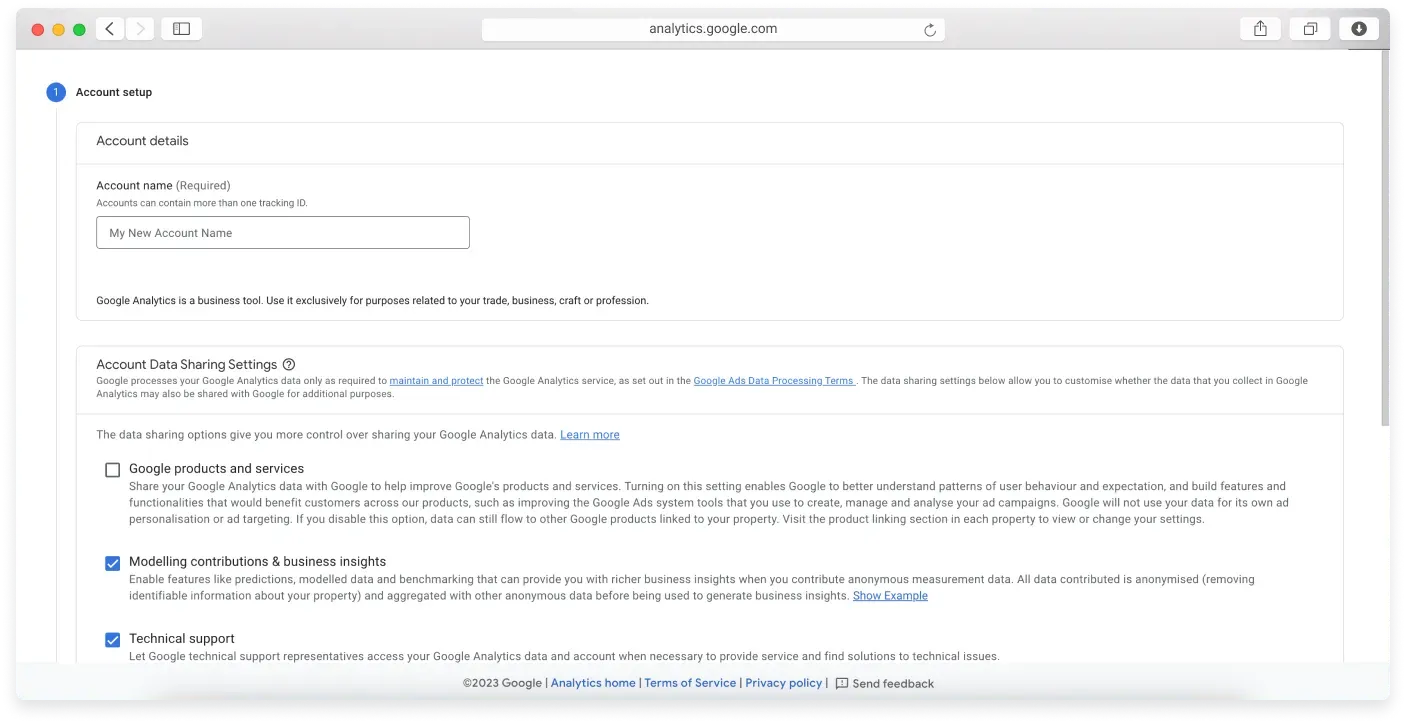Click the help icon beside Account Data Sharing Settings

289,365
